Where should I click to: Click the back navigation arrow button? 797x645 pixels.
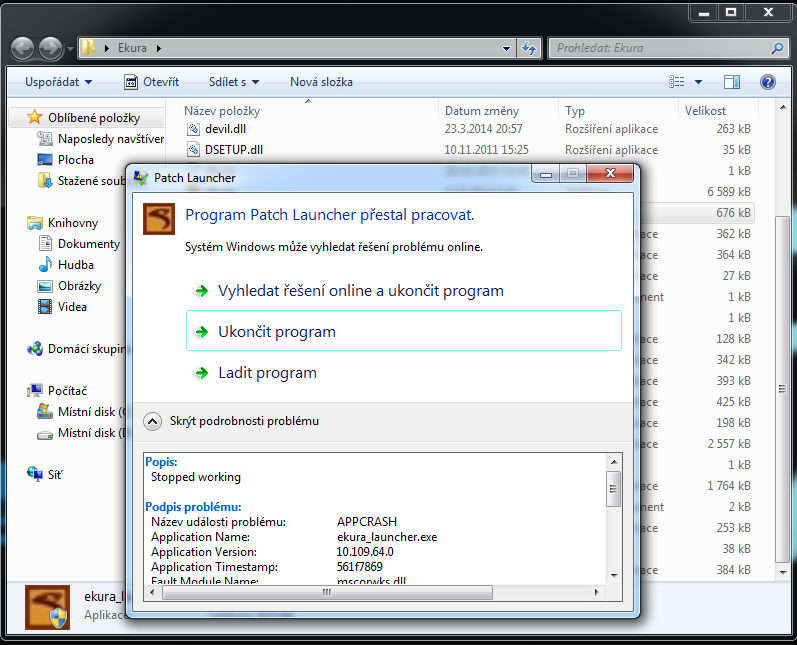pyautogui.click(x=24, y=48)
